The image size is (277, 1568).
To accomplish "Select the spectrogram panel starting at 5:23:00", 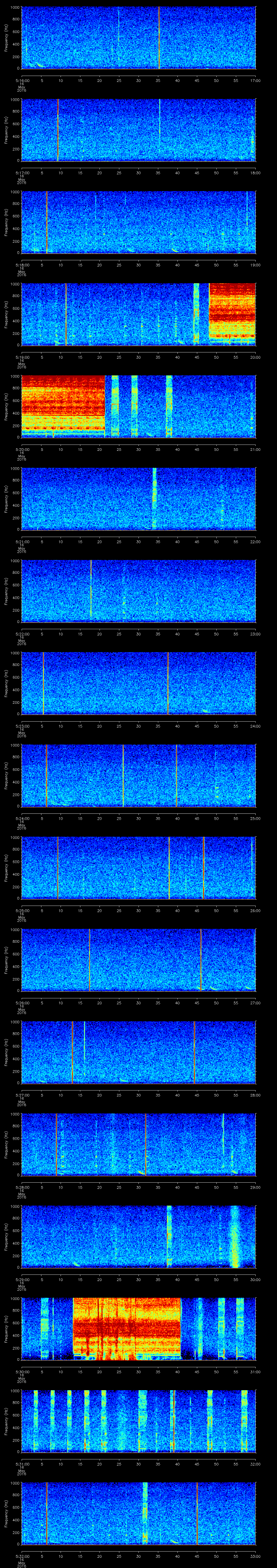I will point(138,683).
